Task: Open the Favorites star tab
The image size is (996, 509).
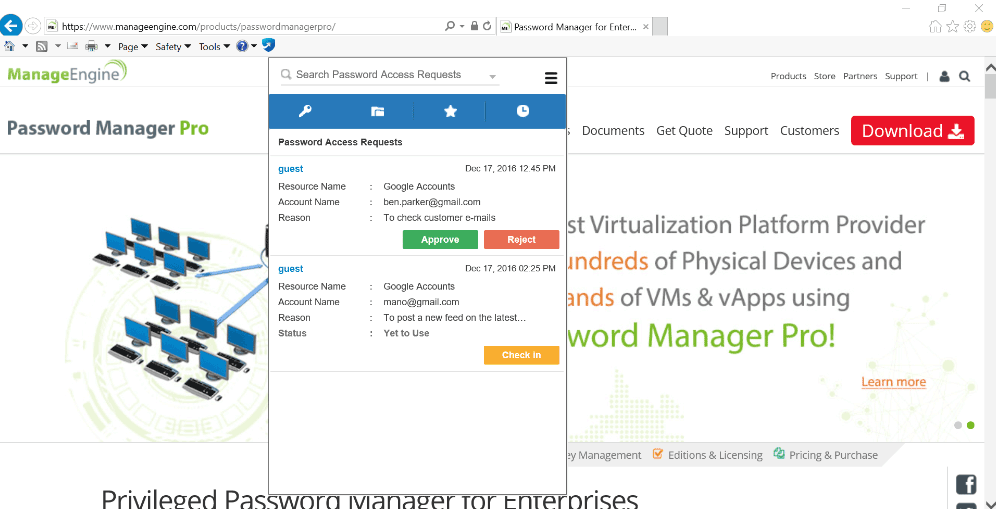Action: point(450,111)
